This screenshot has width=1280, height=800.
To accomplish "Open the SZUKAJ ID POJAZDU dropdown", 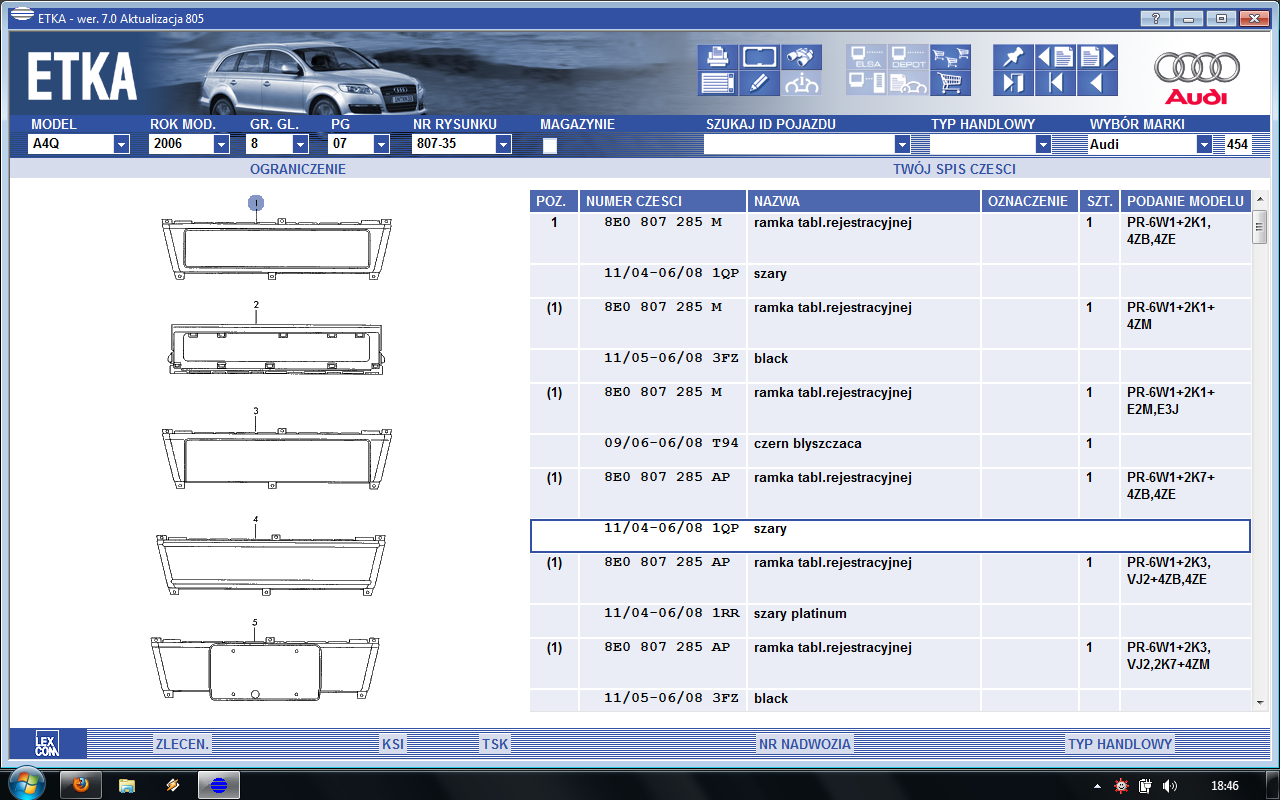I will (x=902, y=144).
